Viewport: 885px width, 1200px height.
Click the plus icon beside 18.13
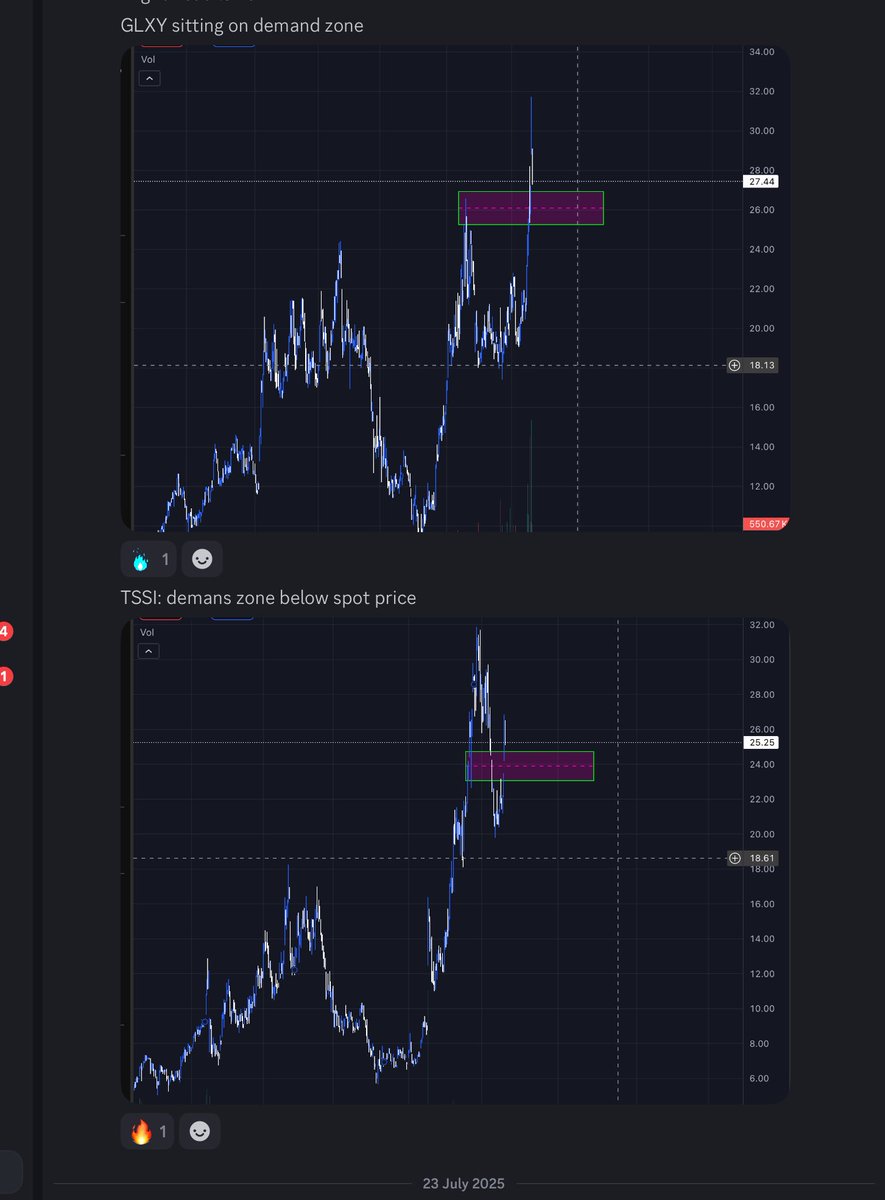735,366
